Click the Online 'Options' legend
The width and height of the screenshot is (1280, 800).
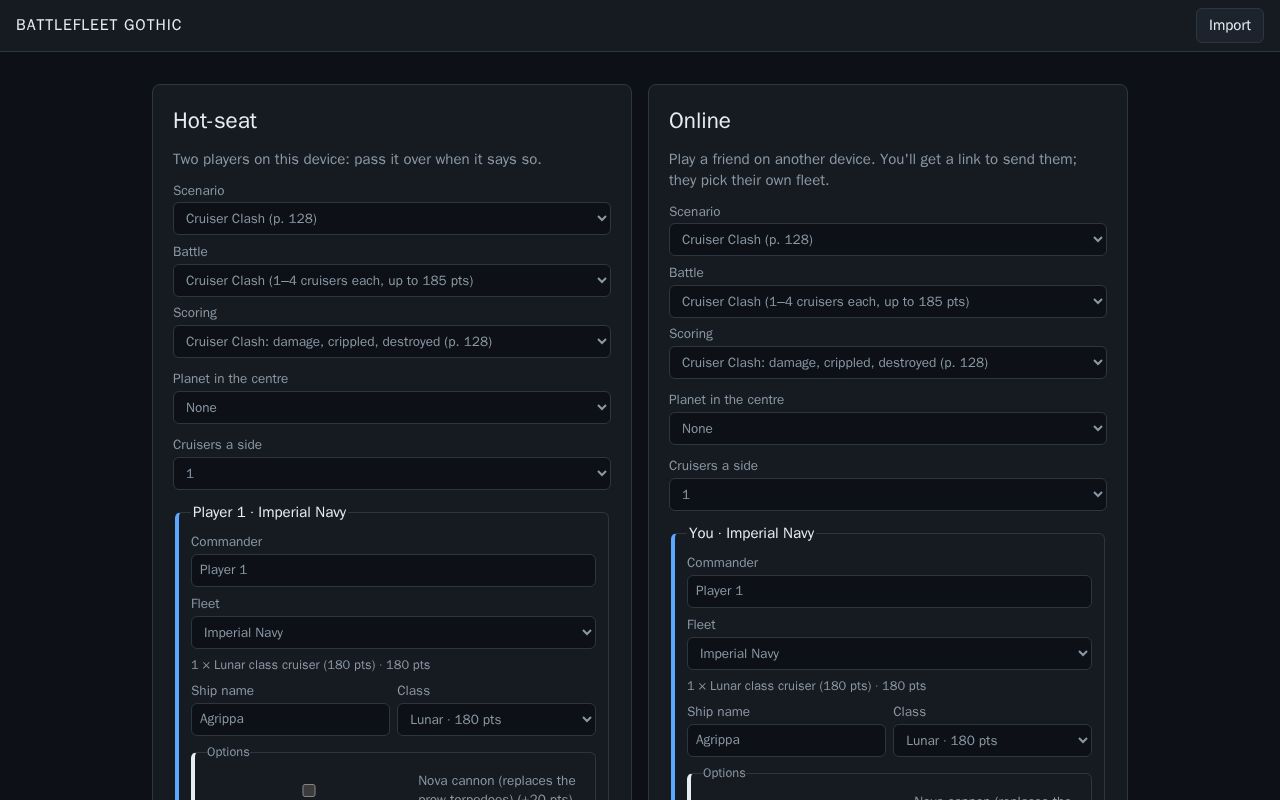(724, 773)
